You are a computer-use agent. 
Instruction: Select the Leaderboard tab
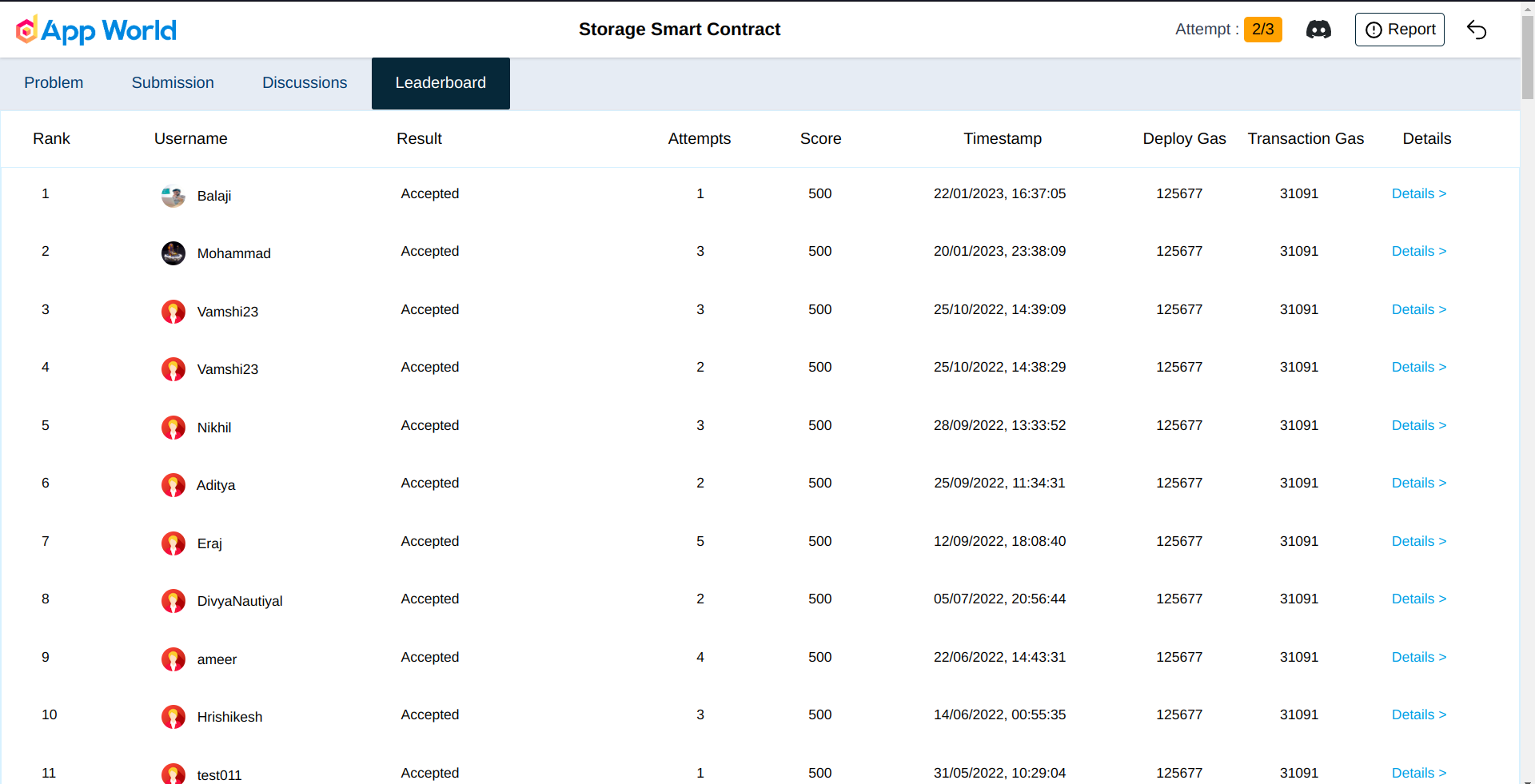point(441,83)
